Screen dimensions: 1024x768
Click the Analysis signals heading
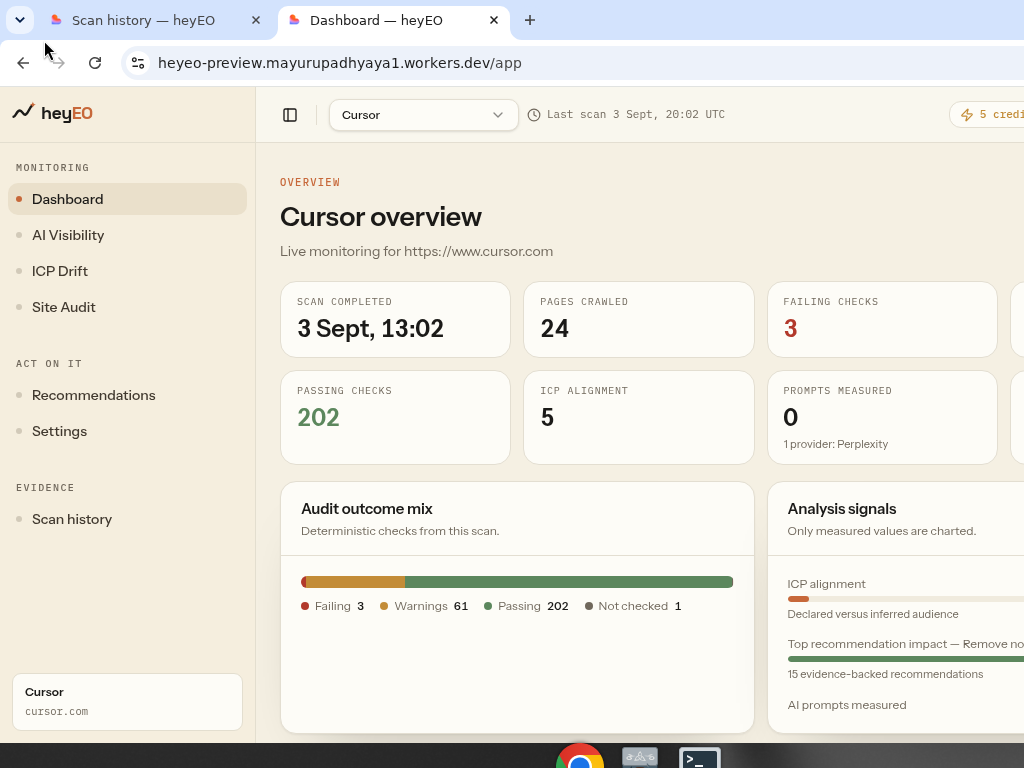[x=841, y=509]
